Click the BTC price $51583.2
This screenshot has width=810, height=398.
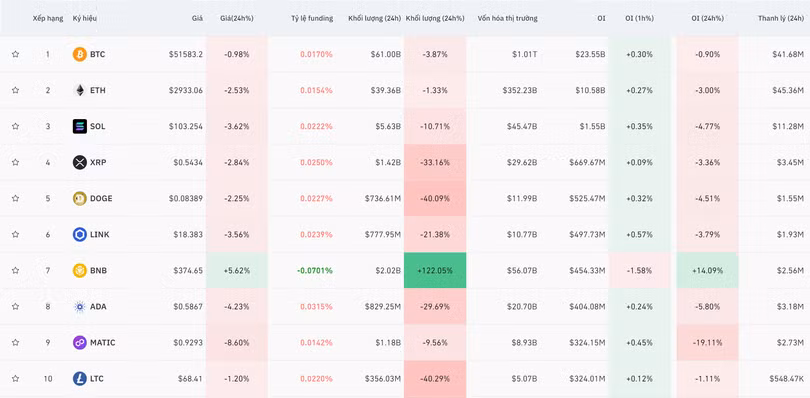(186, 54)
